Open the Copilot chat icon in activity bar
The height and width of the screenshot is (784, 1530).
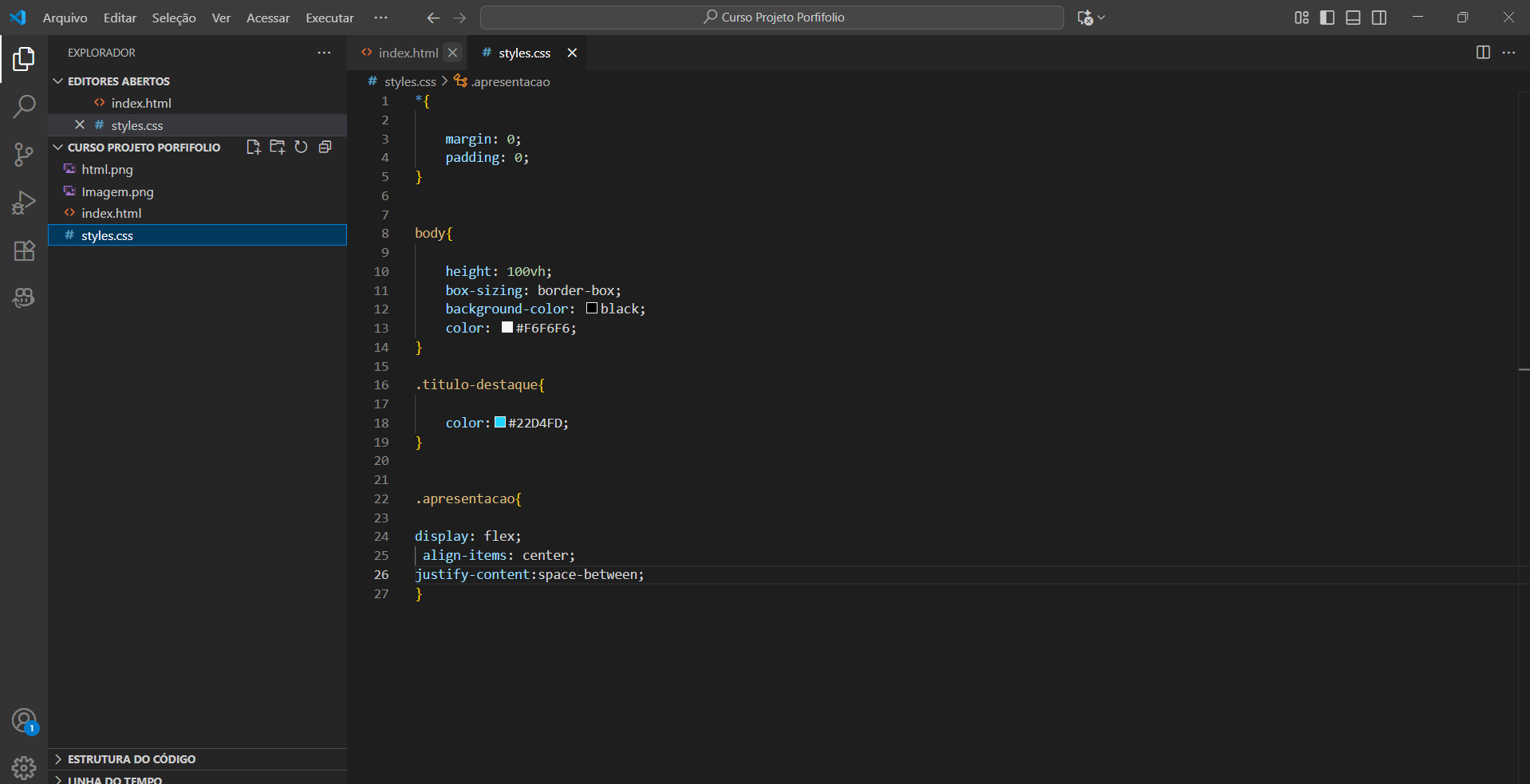[24, 297]
